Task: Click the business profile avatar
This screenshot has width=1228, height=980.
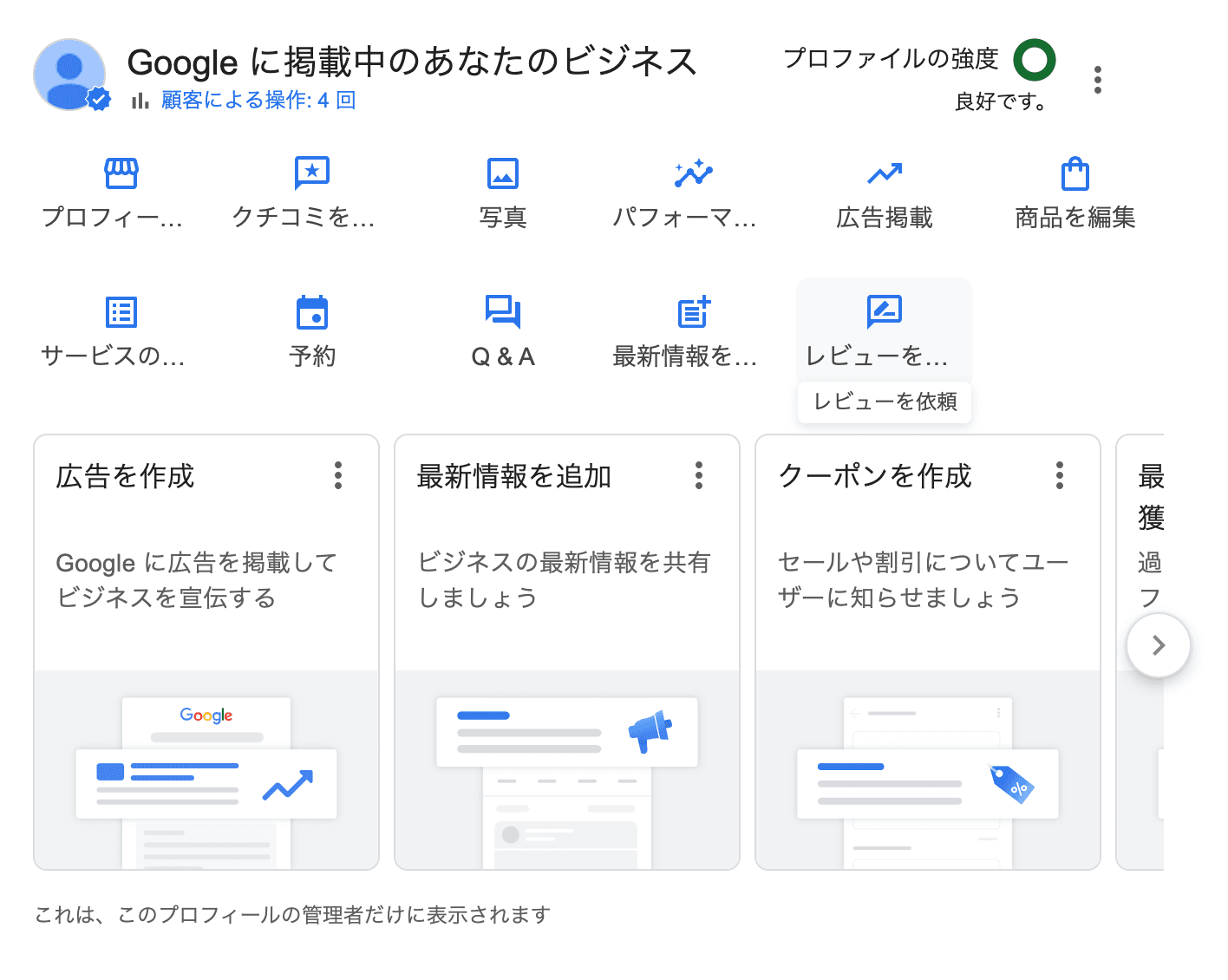Action: 69,75
